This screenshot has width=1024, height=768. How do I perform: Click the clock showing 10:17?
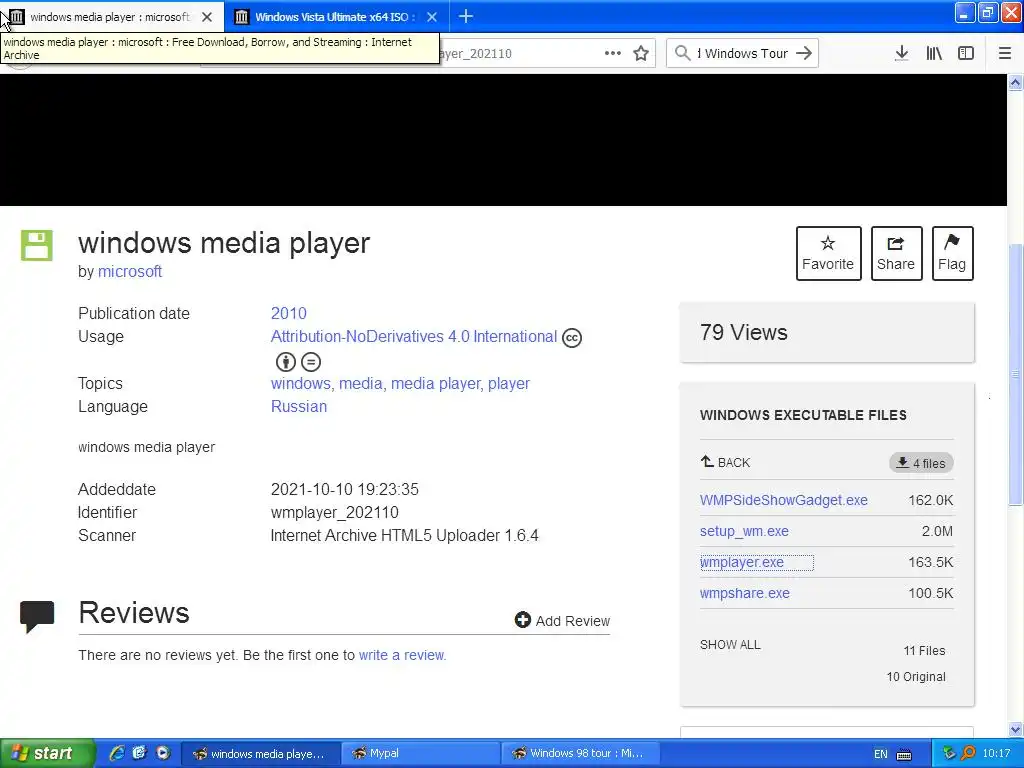(x=997, y=754)
